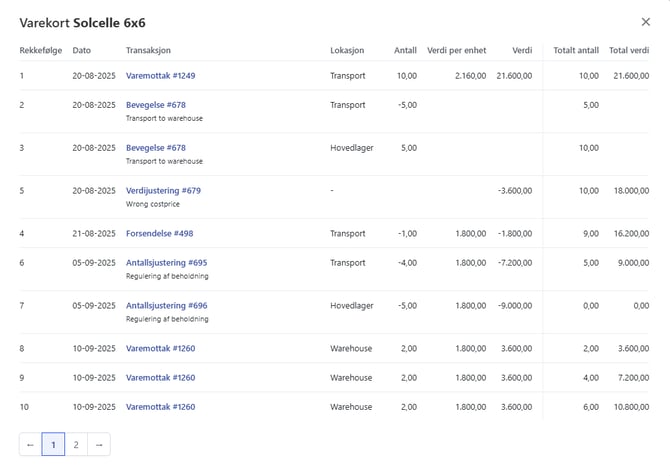This screenshot has height=476, width=670.
Task: Open Verdijustering #679 transaction
Action: 163,190
